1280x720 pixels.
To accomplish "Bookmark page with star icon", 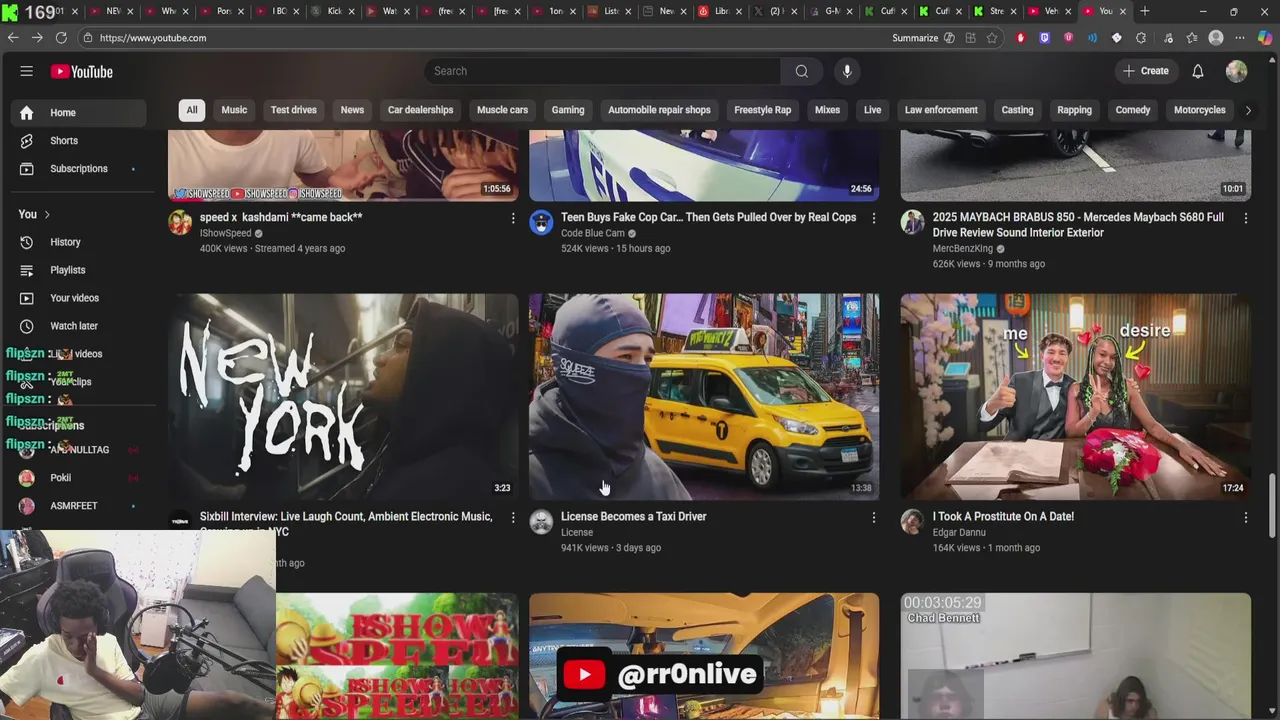I will click(992, 38).
